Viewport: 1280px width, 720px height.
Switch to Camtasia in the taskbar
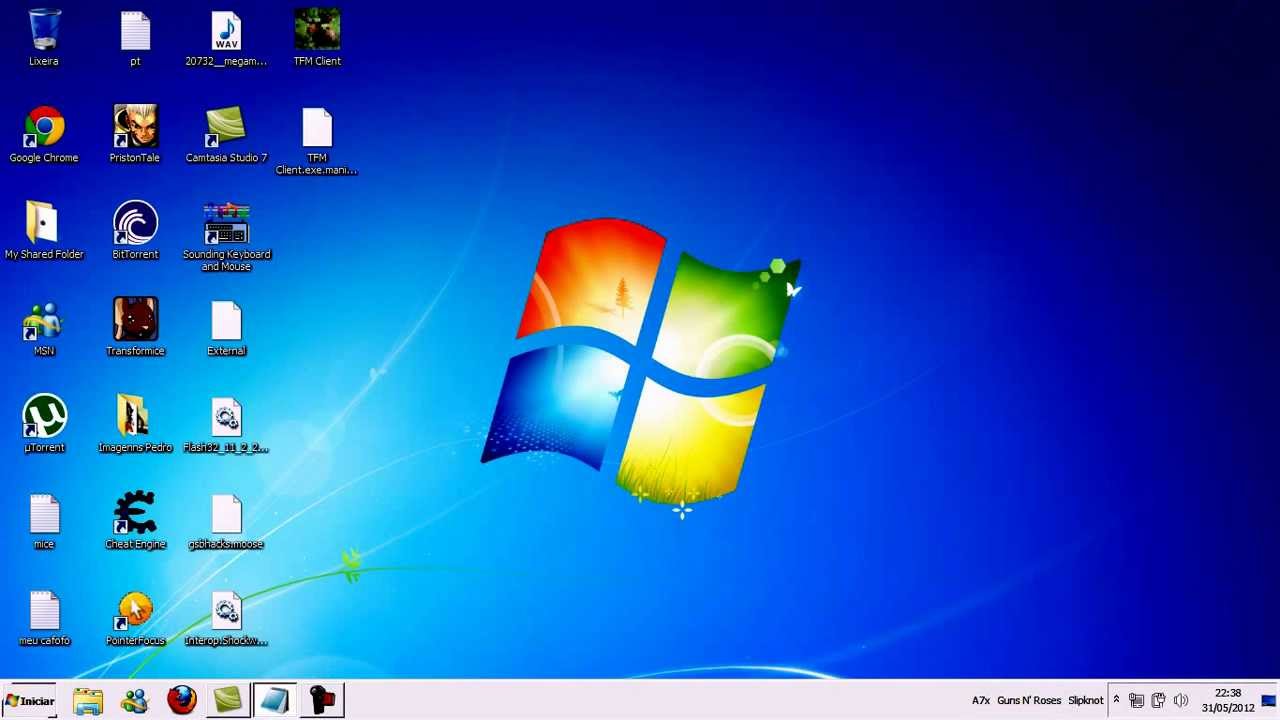(x=228, y=700)
